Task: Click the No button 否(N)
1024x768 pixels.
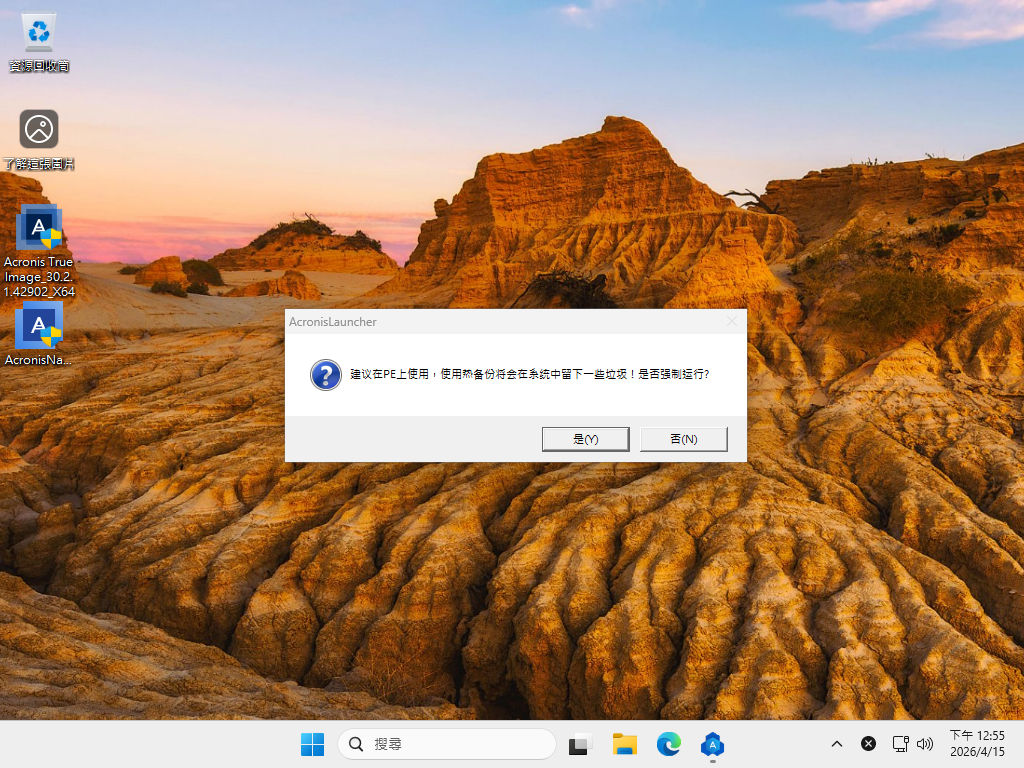Action: click(x=683, y=439)
